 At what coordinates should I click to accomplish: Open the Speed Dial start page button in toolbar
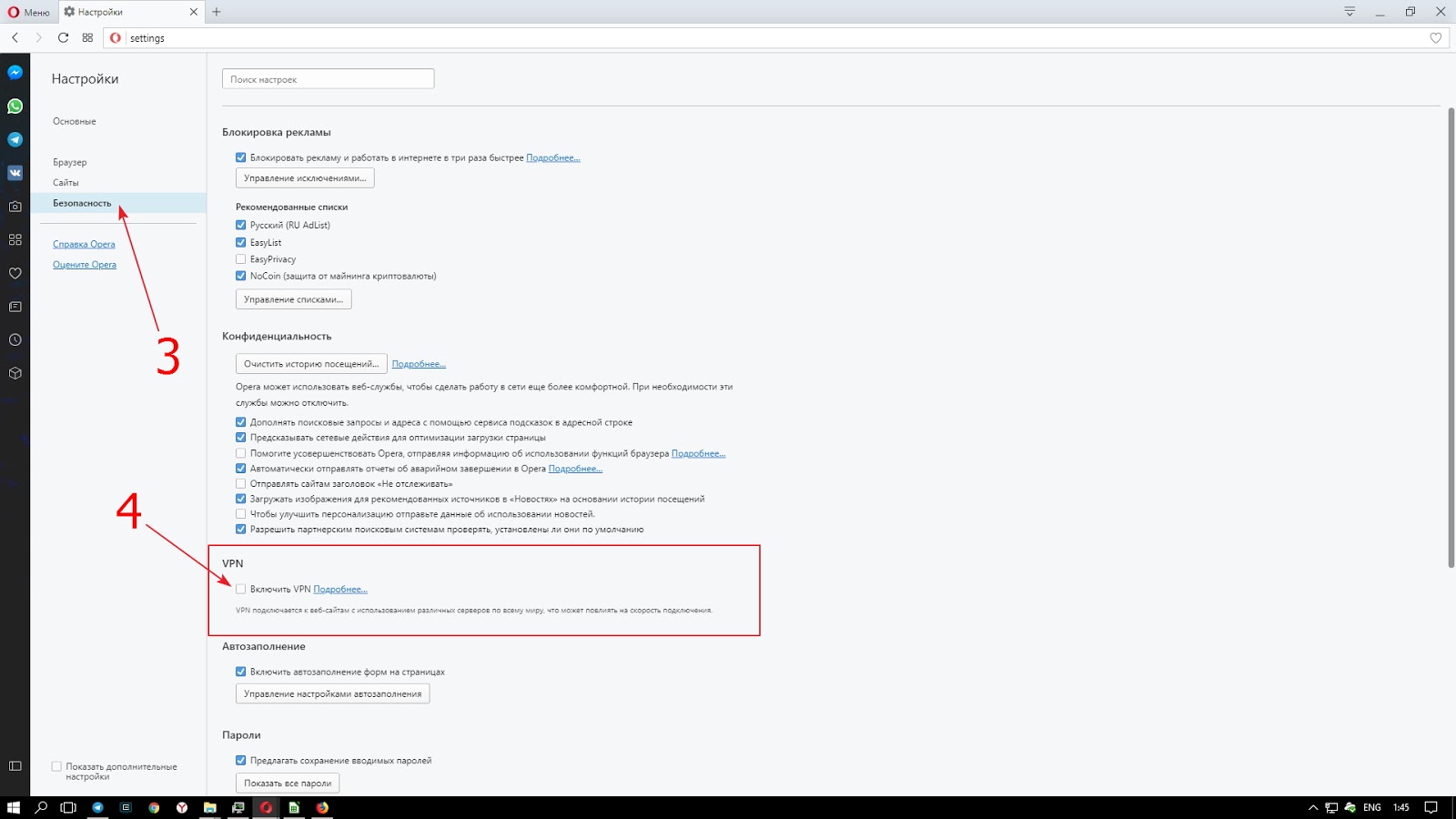point(87,37)
